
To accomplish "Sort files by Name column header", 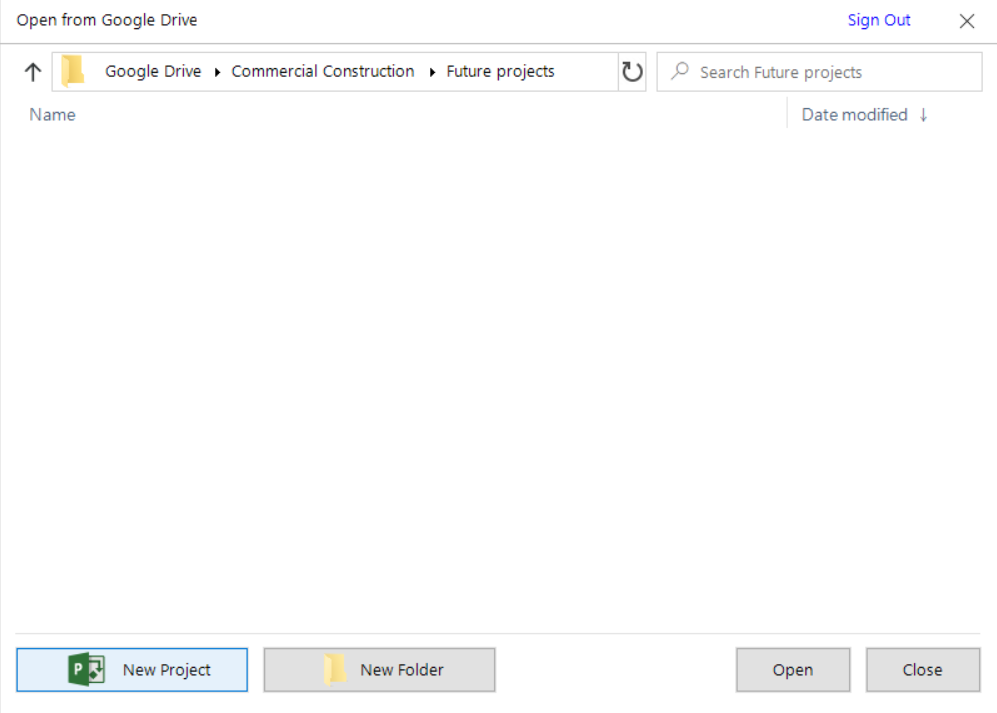I will click(x=52, y=114).
